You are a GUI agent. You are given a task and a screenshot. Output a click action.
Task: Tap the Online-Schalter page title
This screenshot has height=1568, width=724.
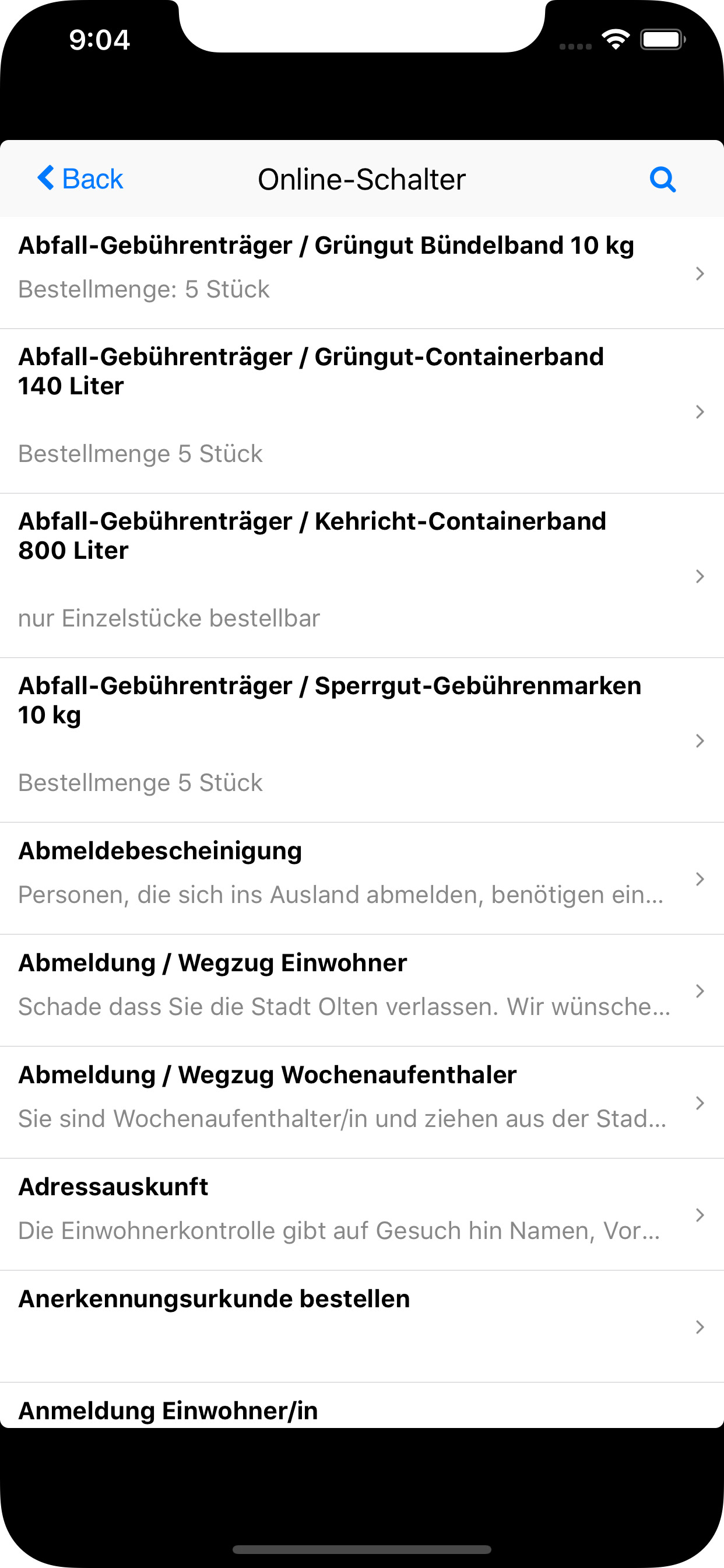[x=361, y=179]
